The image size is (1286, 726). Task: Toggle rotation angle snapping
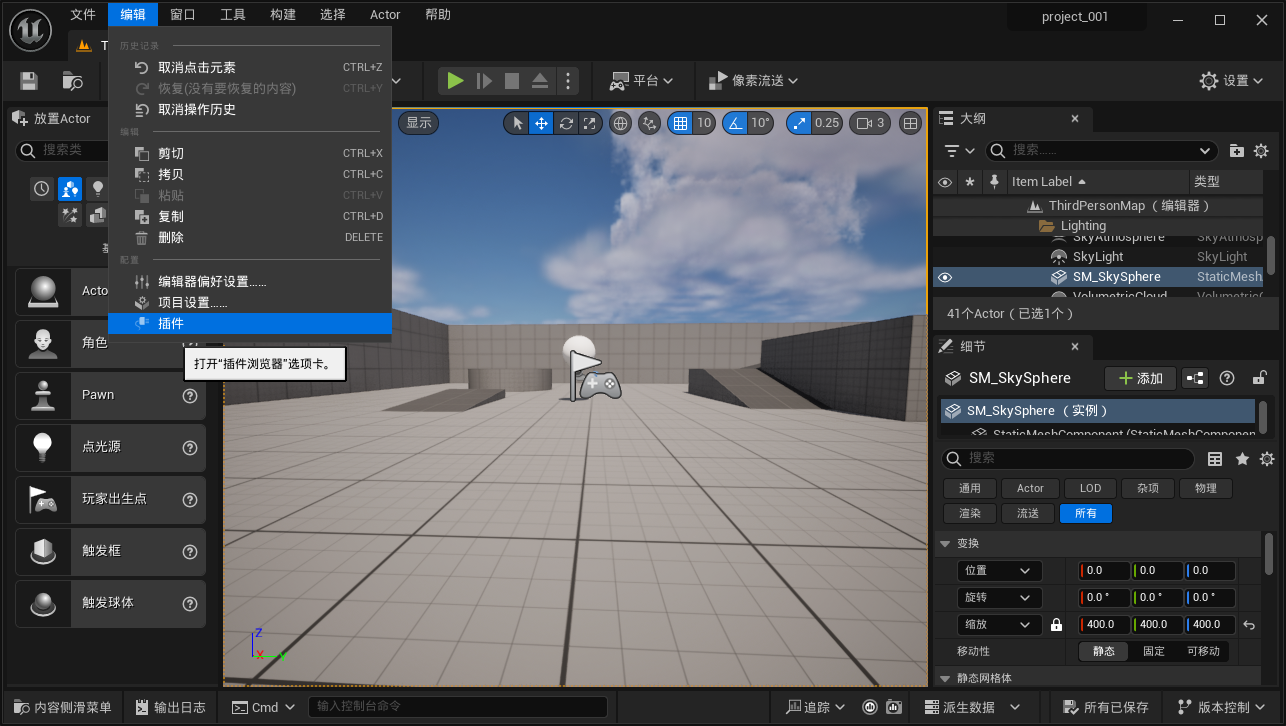point(735,123)
